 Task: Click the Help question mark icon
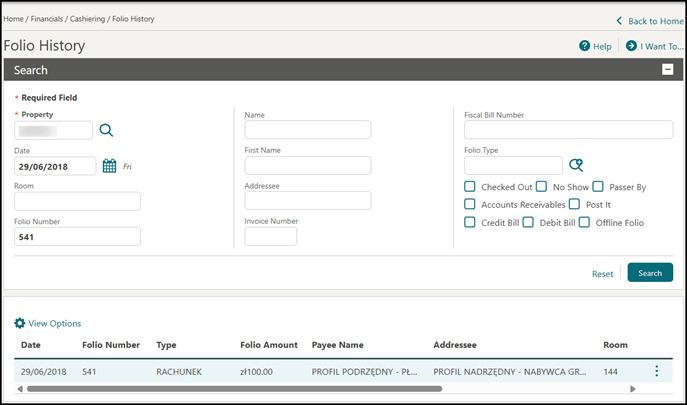(584, 46)
